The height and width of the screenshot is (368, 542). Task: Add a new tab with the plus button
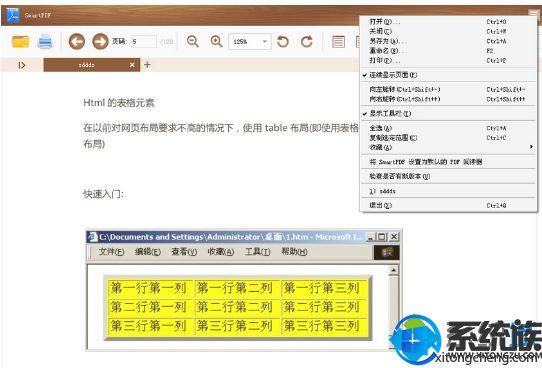click(x=147, y=65)
